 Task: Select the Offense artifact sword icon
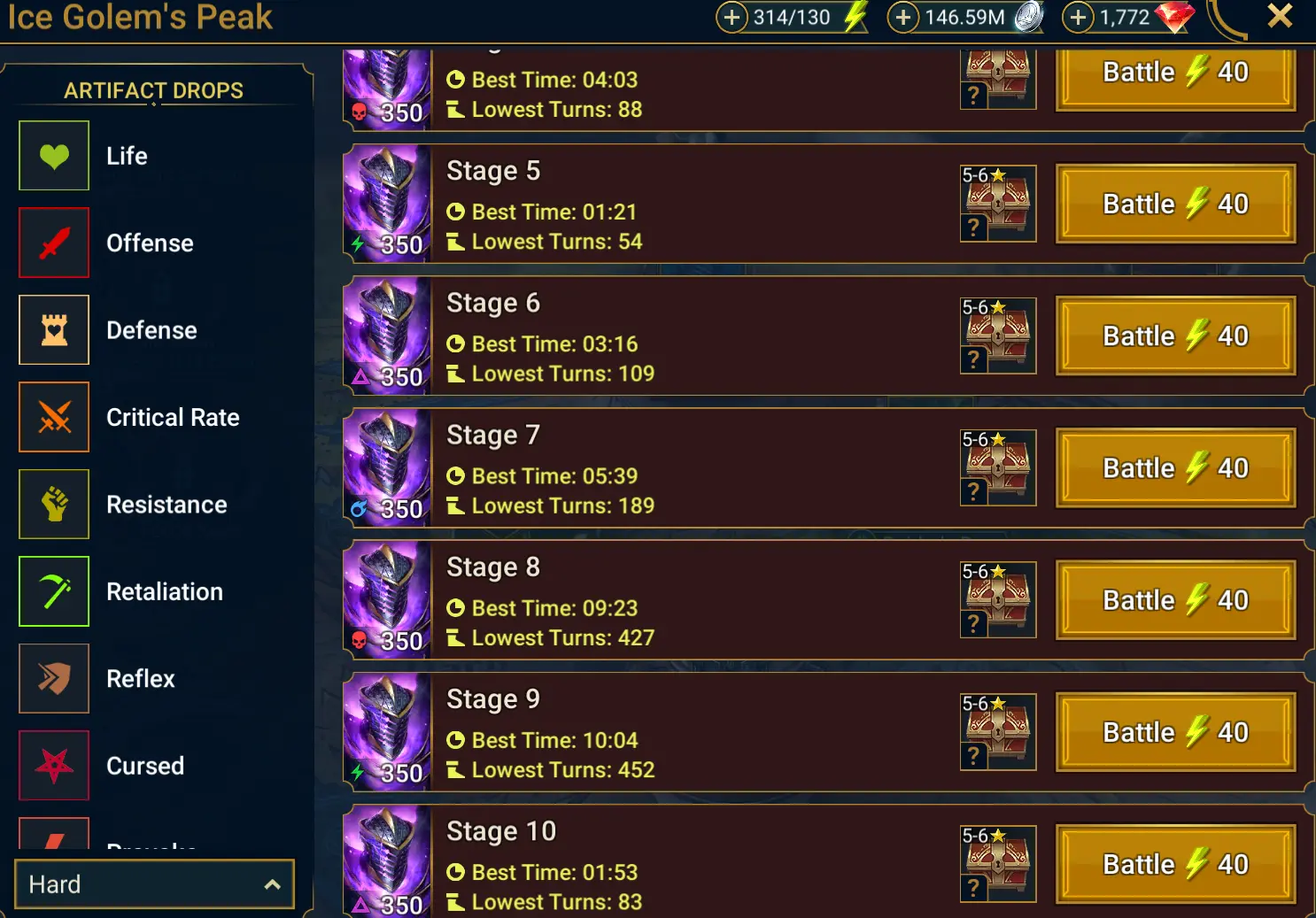(x=54, y=243)
